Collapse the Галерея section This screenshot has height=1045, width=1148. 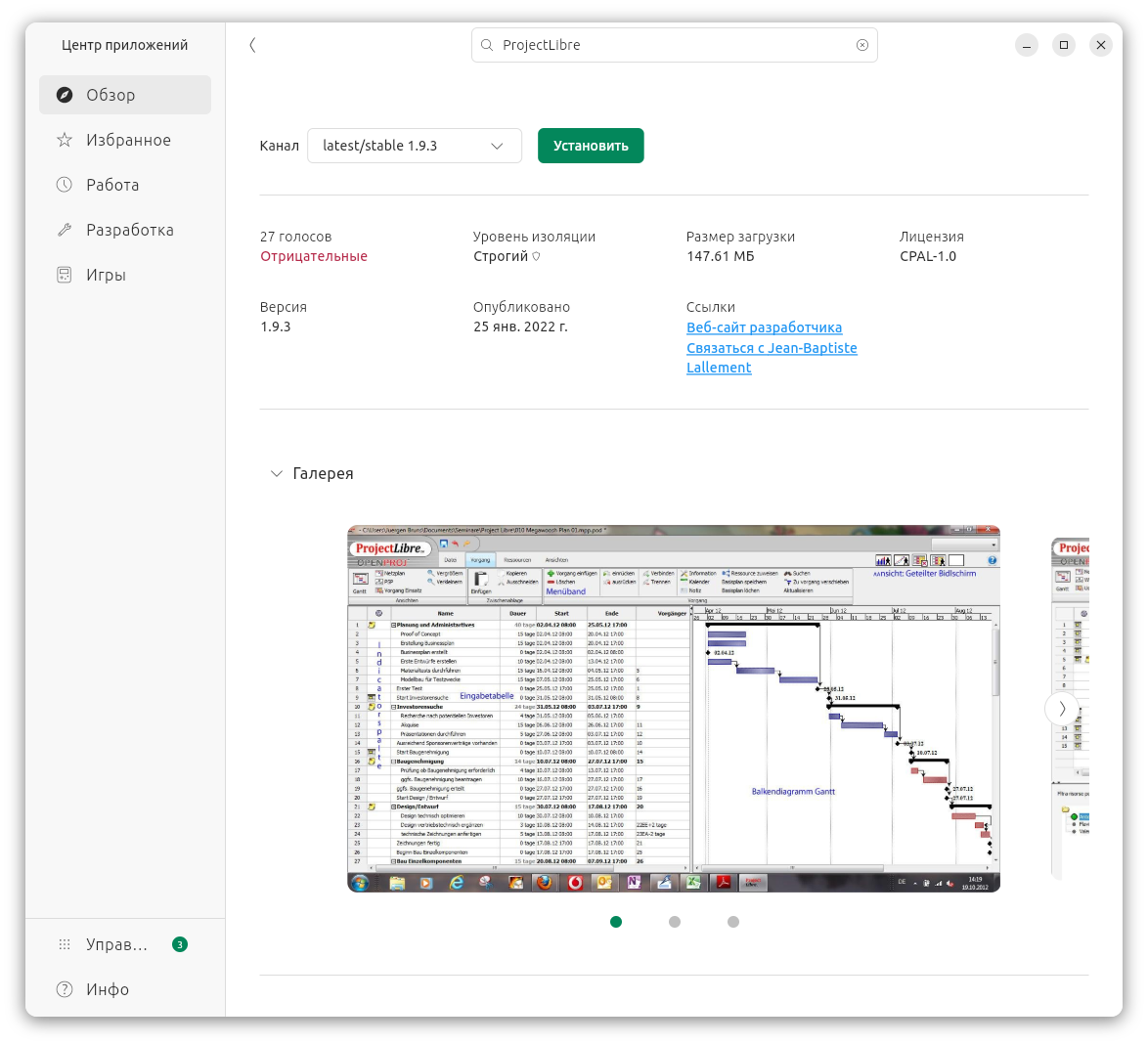pos(276,474)
